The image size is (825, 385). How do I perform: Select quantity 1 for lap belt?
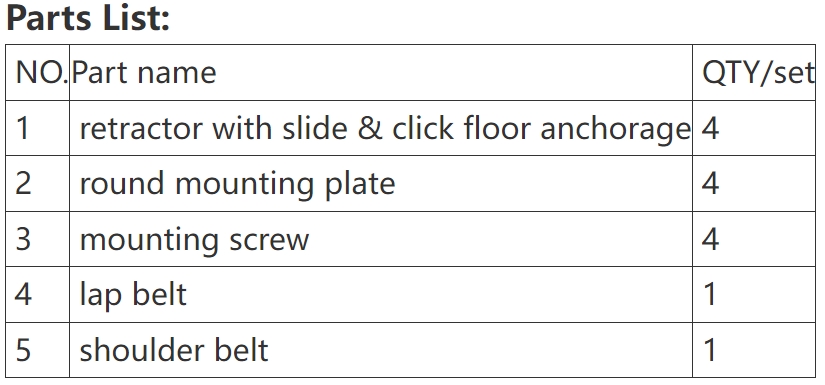point(753,295)
